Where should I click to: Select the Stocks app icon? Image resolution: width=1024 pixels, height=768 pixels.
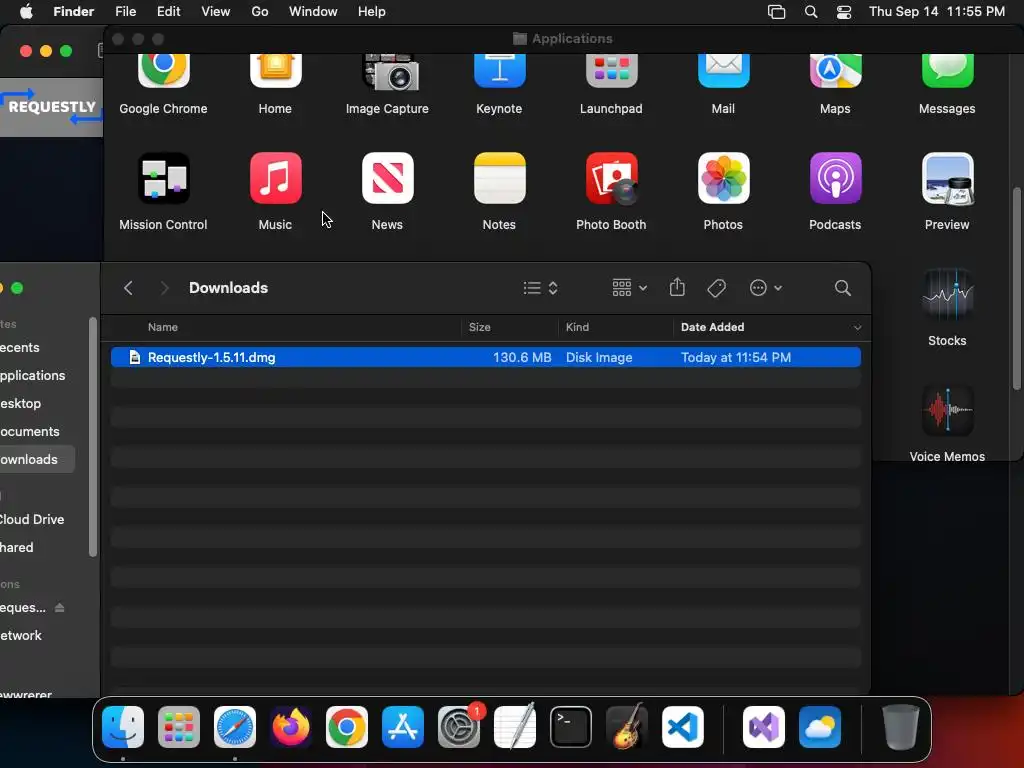pyautogui.click(x=947, y=295)
